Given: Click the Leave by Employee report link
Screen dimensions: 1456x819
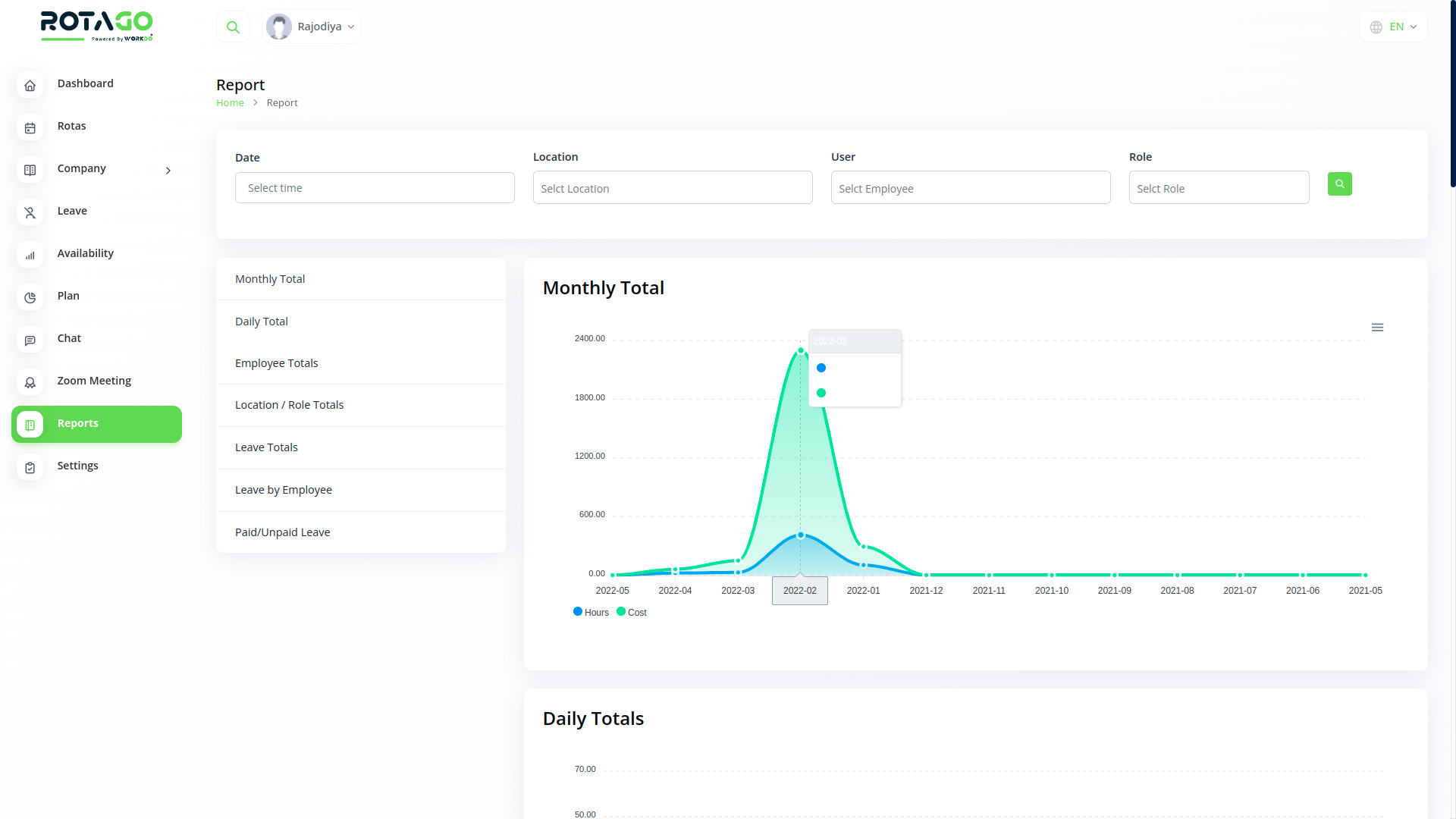Looking at the screenshot, I should coord(283,489).
